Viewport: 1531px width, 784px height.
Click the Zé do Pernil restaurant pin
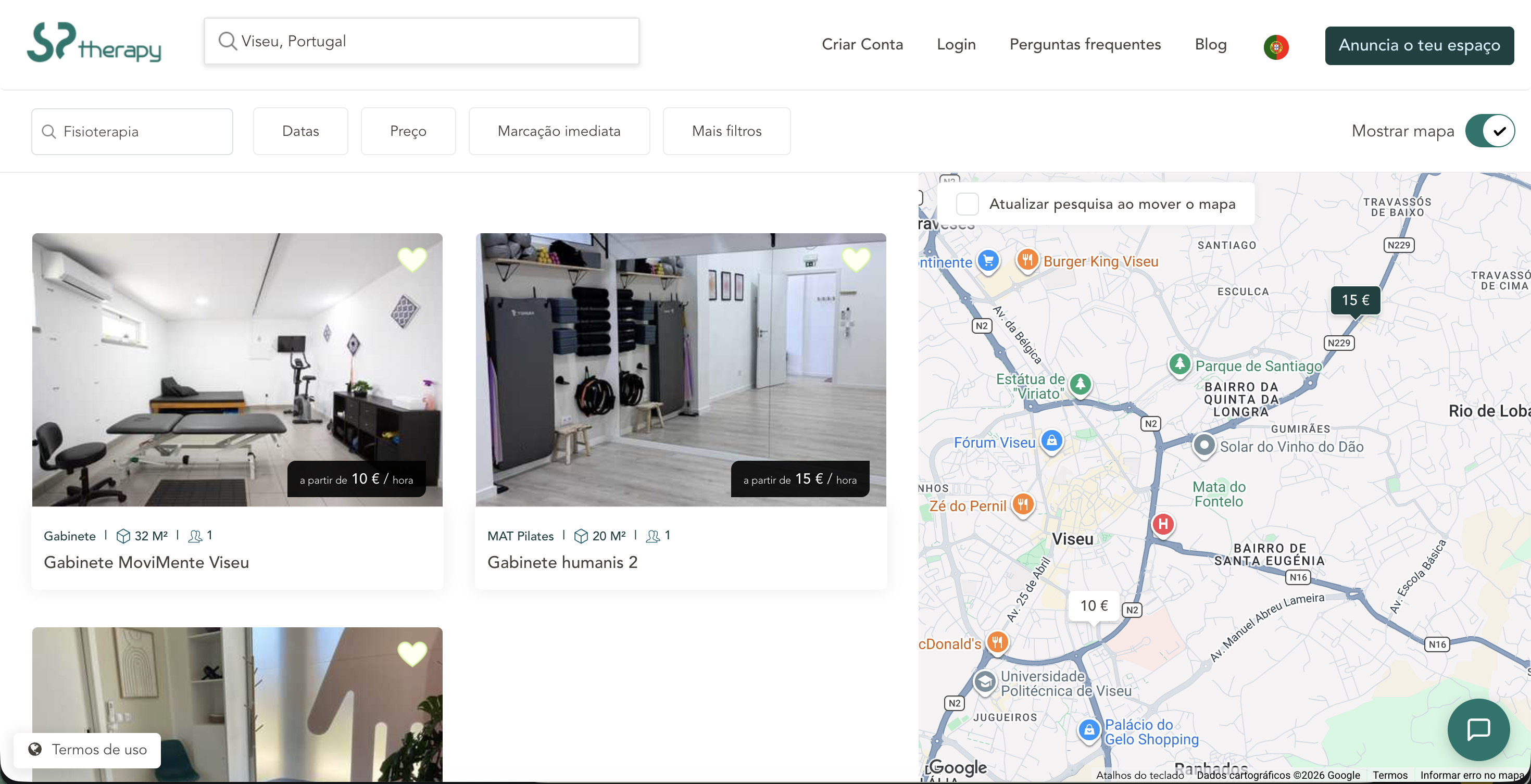[1022, 505]
